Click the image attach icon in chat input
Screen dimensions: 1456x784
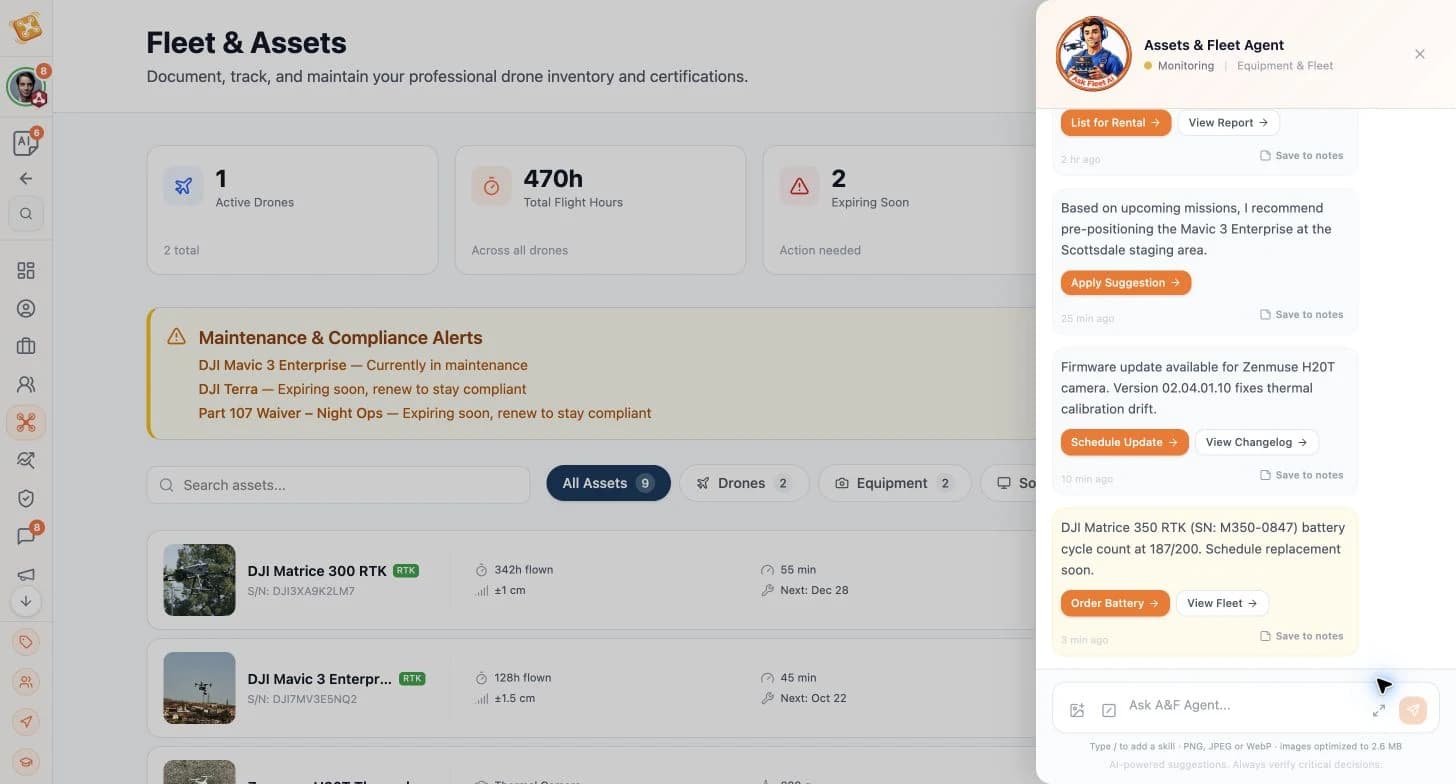point(1077,710)
